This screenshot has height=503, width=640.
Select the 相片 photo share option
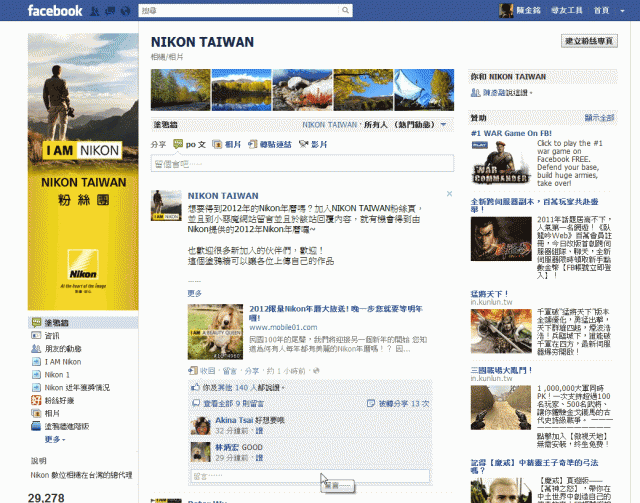coord(227,144)
